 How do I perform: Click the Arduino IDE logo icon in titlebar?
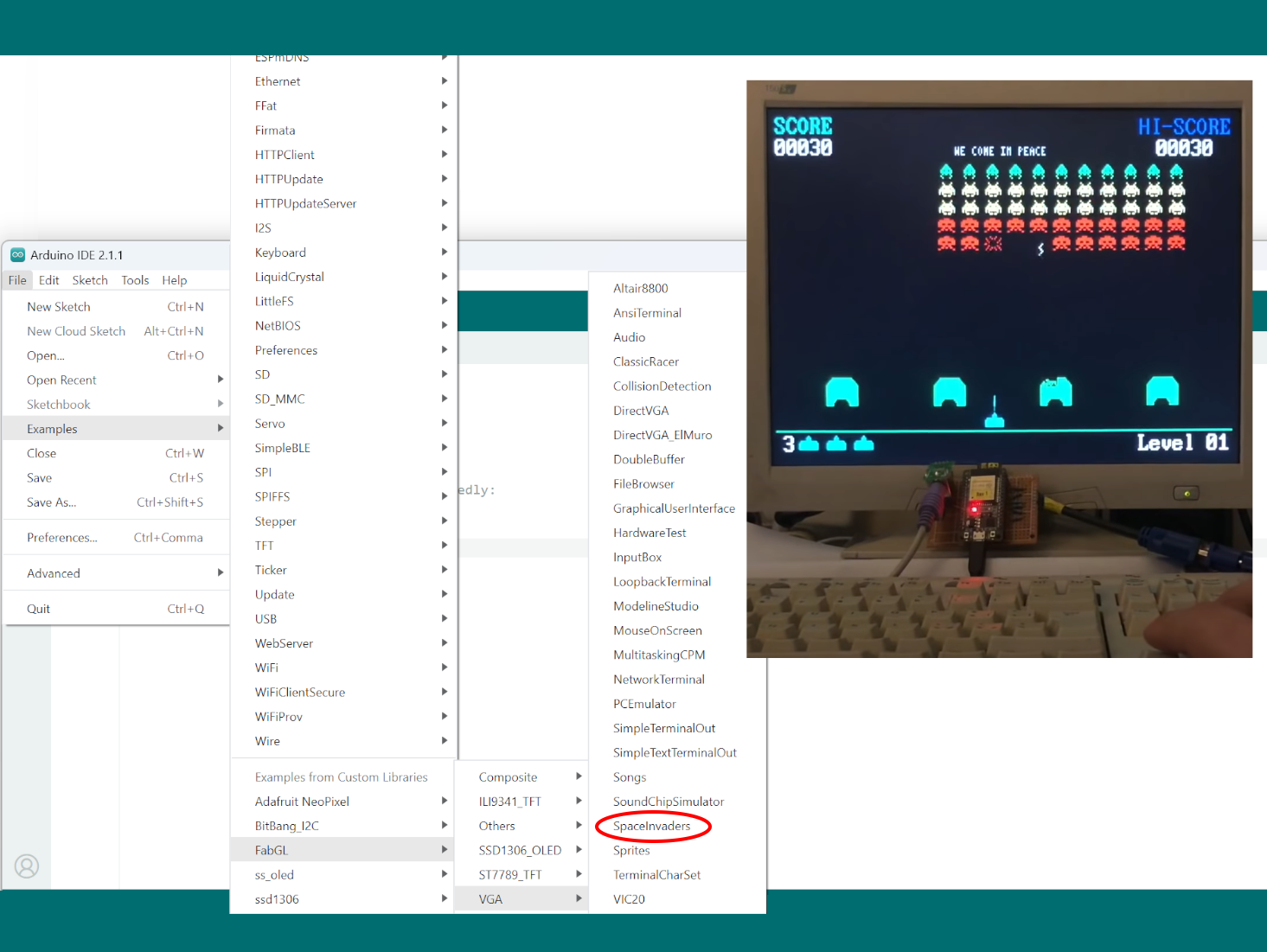[x=18, y=254]
